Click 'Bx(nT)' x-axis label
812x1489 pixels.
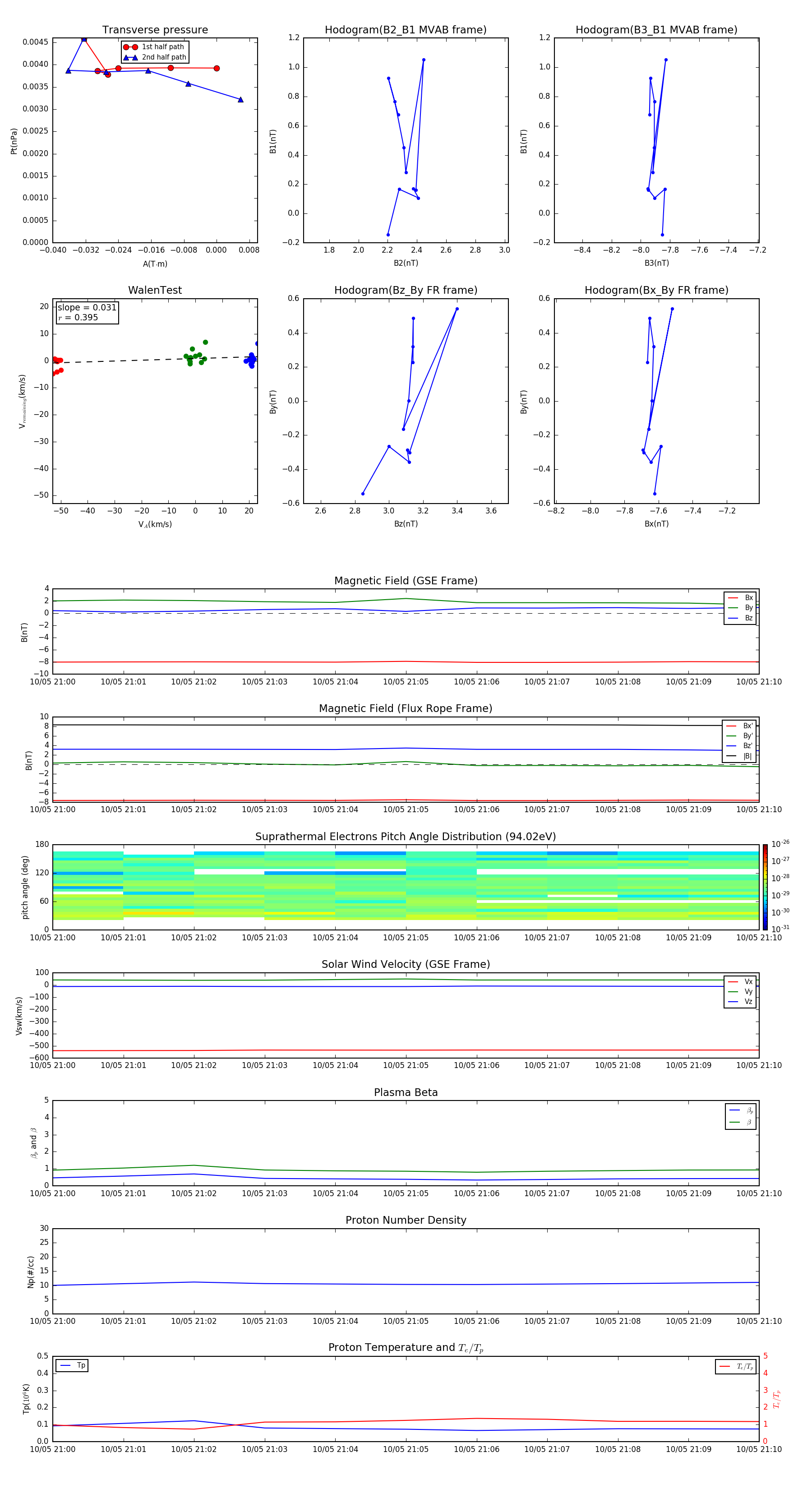tap(656, 524)
